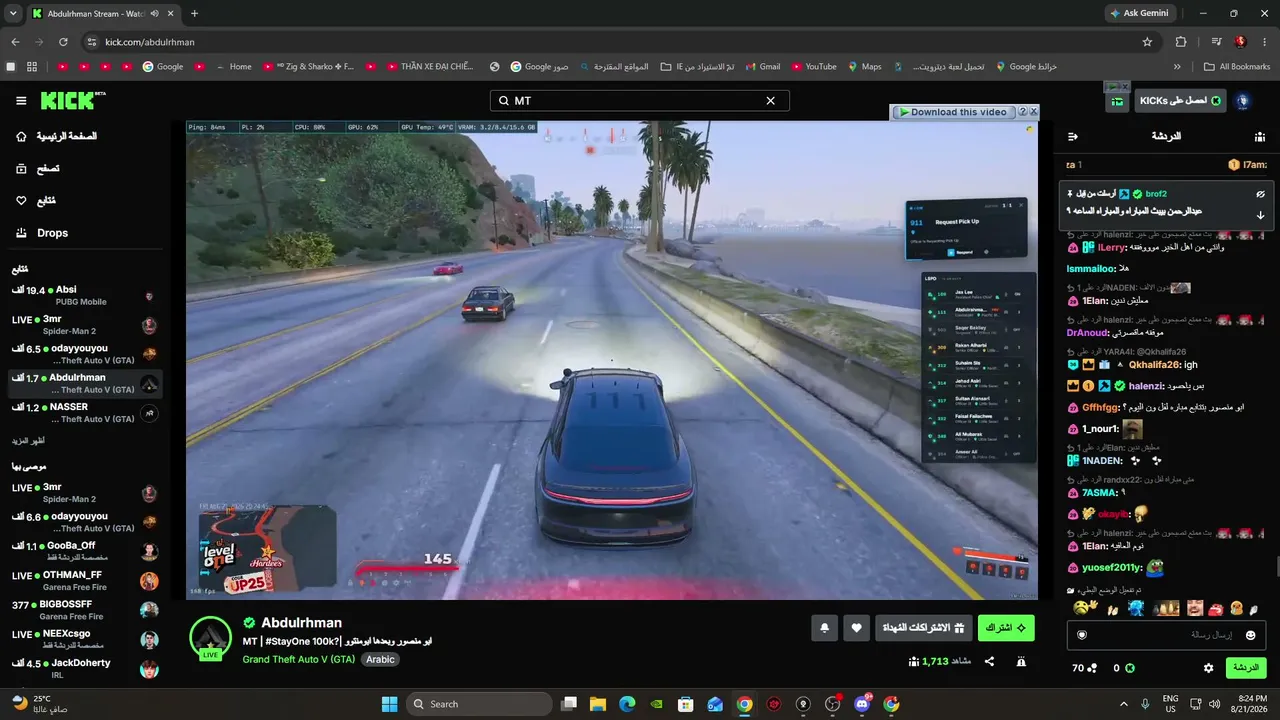Open Abdulrhman's channel avatar
This screenshot has height=720, width=1280.
(211, 637)
